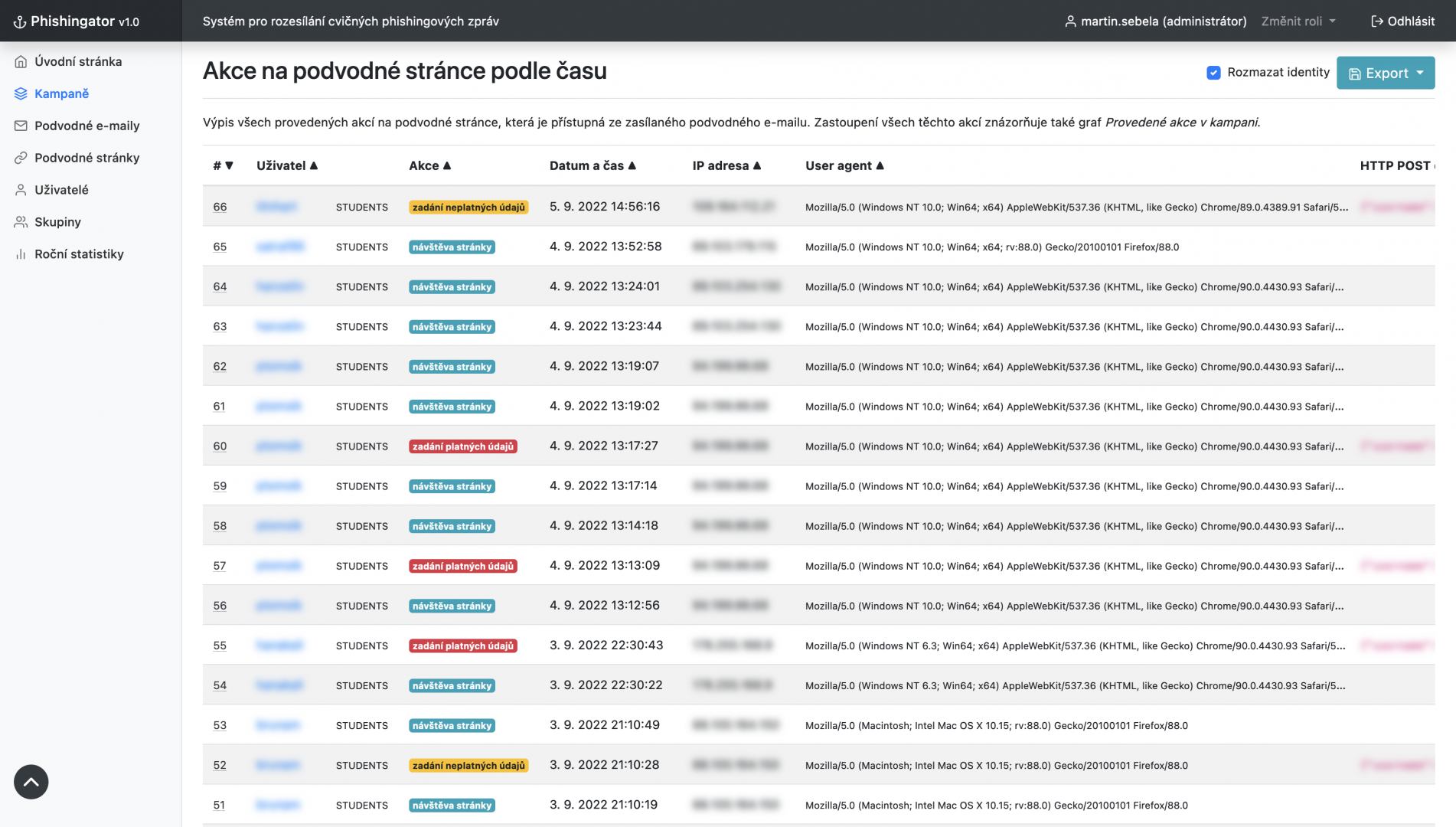1456x827 pixels.
Task: Click the red 'zadání platných údajů' badge in row 60
Action: 462,446
